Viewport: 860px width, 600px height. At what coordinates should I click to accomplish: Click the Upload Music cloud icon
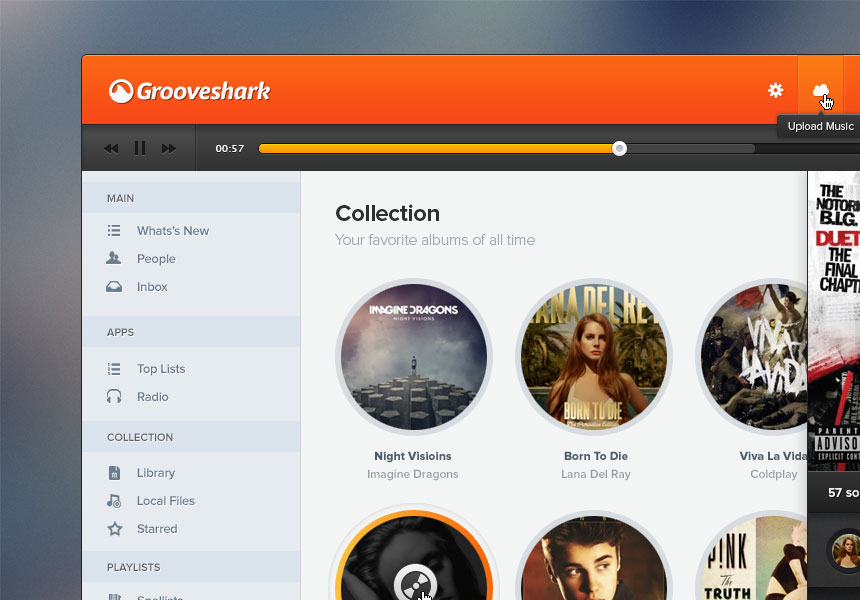coord(821,90)
